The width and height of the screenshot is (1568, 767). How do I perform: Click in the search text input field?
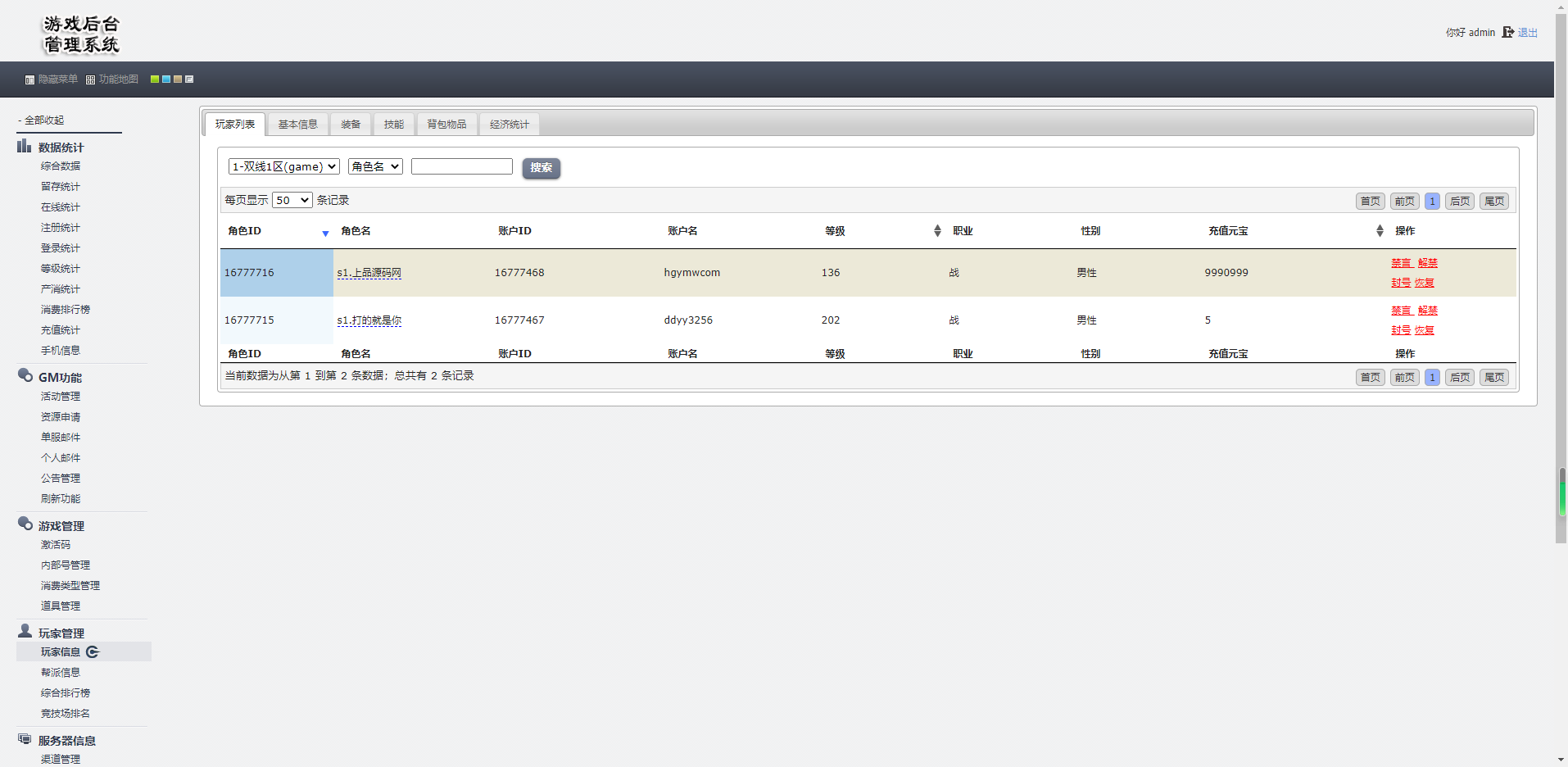tap(461, 167)
